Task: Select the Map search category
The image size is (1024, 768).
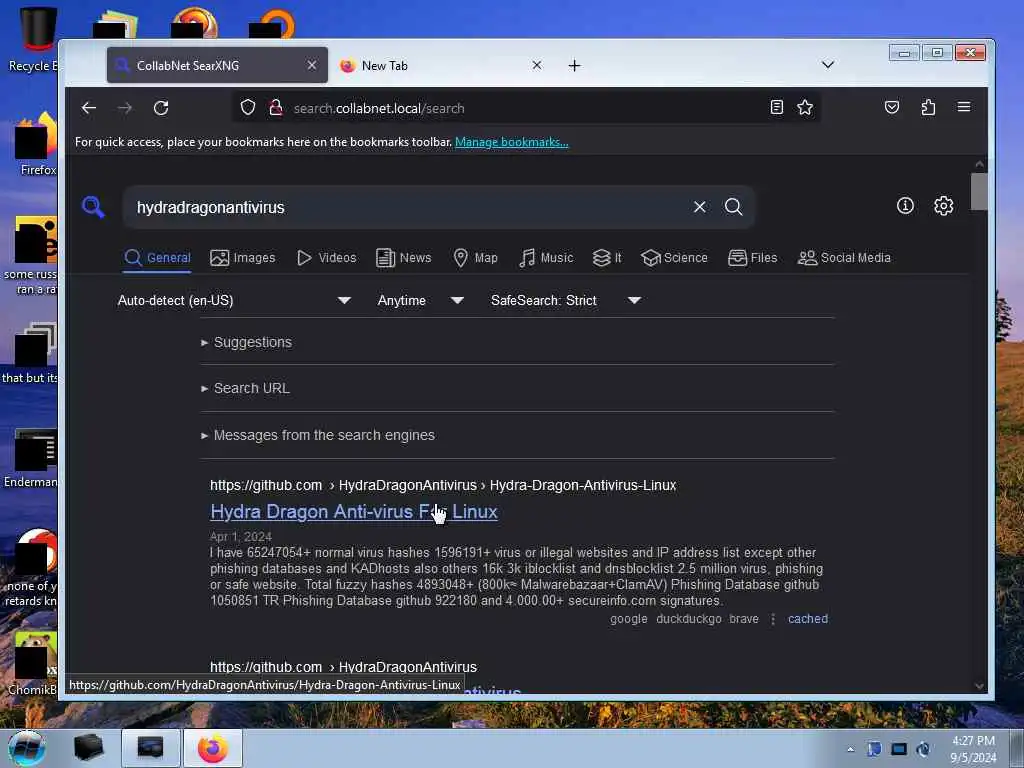Action: [x=475, y=258]
